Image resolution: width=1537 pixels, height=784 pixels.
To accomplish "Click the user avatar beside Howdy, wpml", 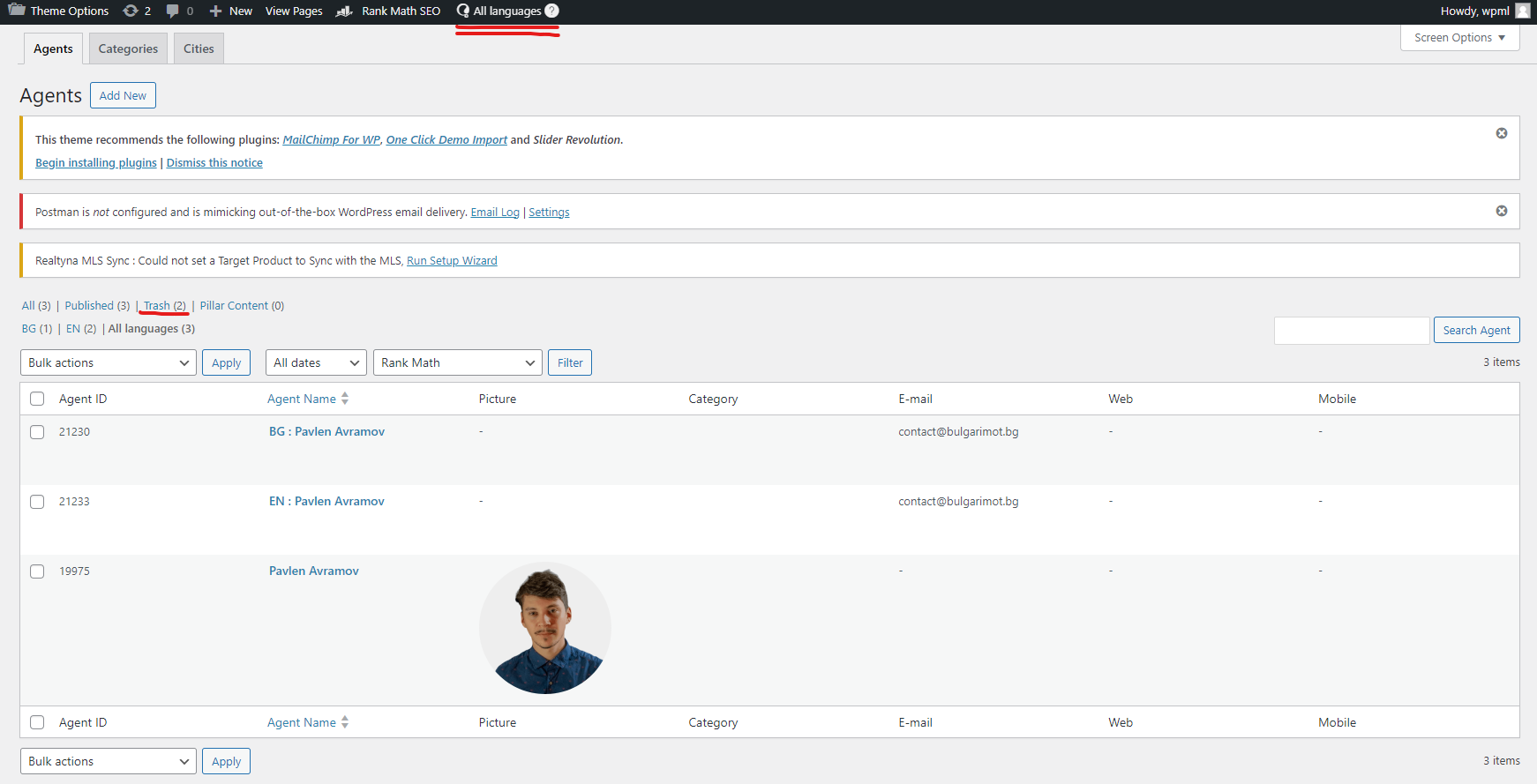I will click(x=1522, y=11).
